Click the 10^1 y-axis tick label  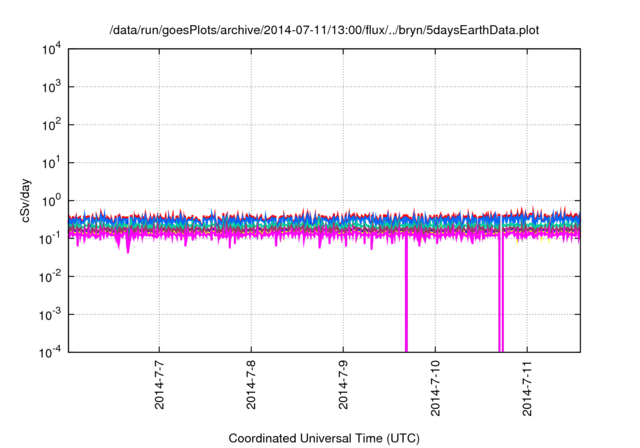point(51,163)
